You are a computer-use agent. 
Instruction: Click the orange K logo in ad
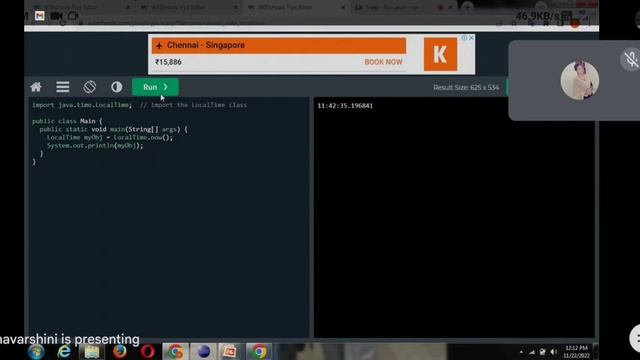440,54
